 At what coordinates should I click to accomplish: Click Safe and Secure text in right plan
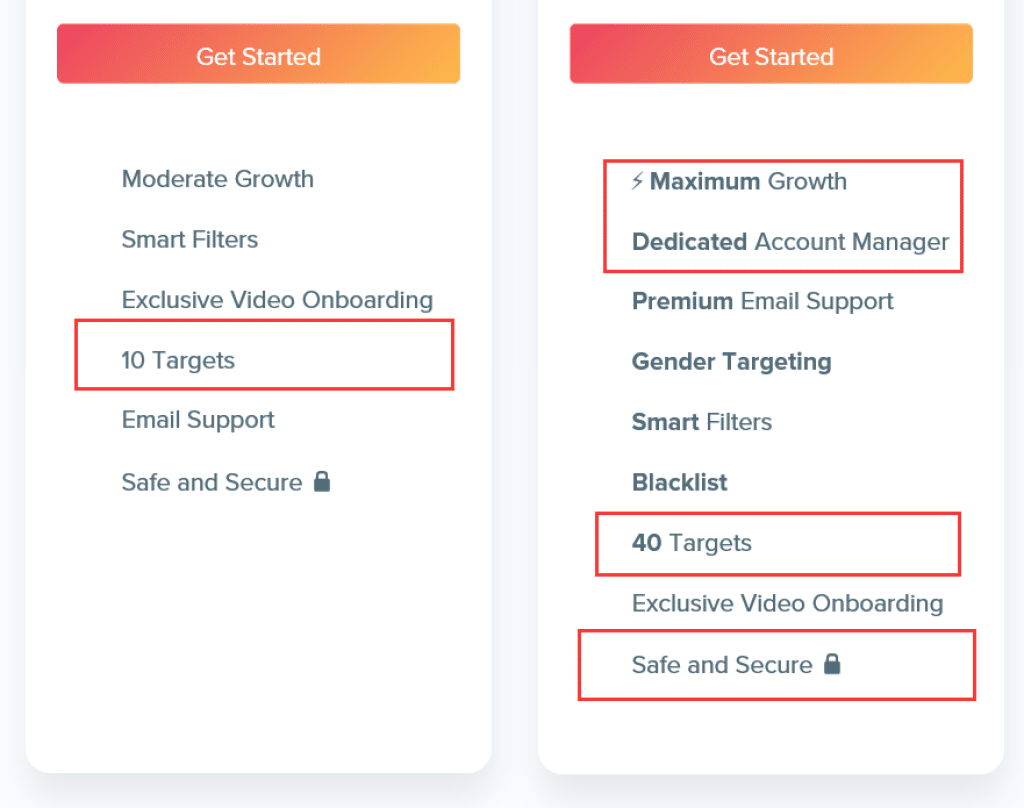point(722,665)
